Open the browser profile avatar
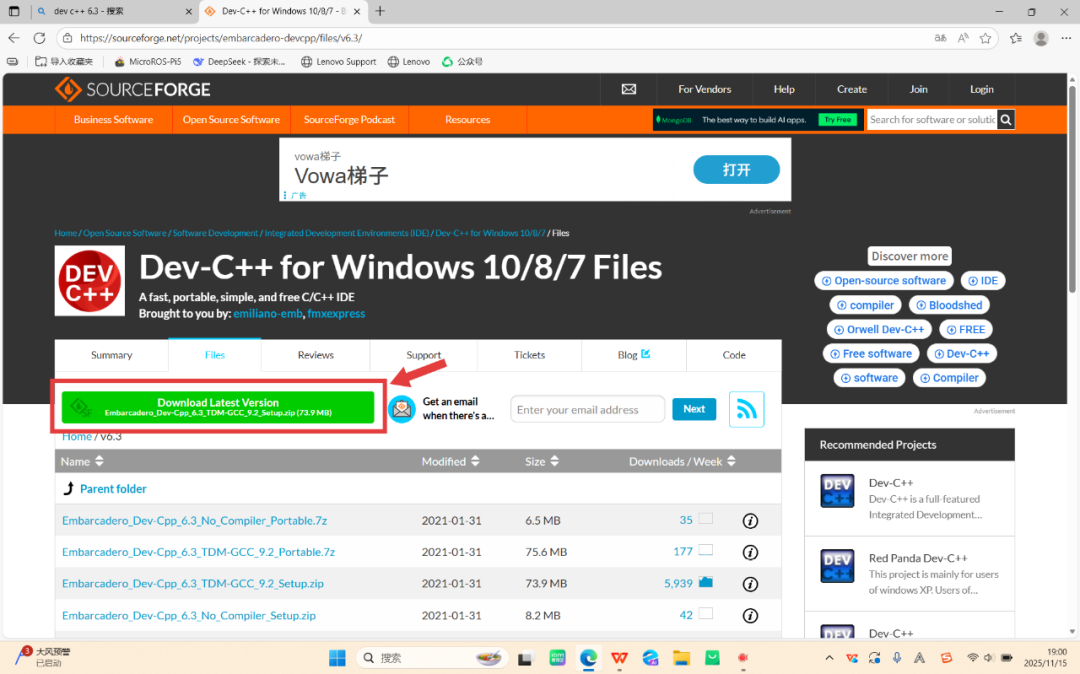 coord(1041,38)
